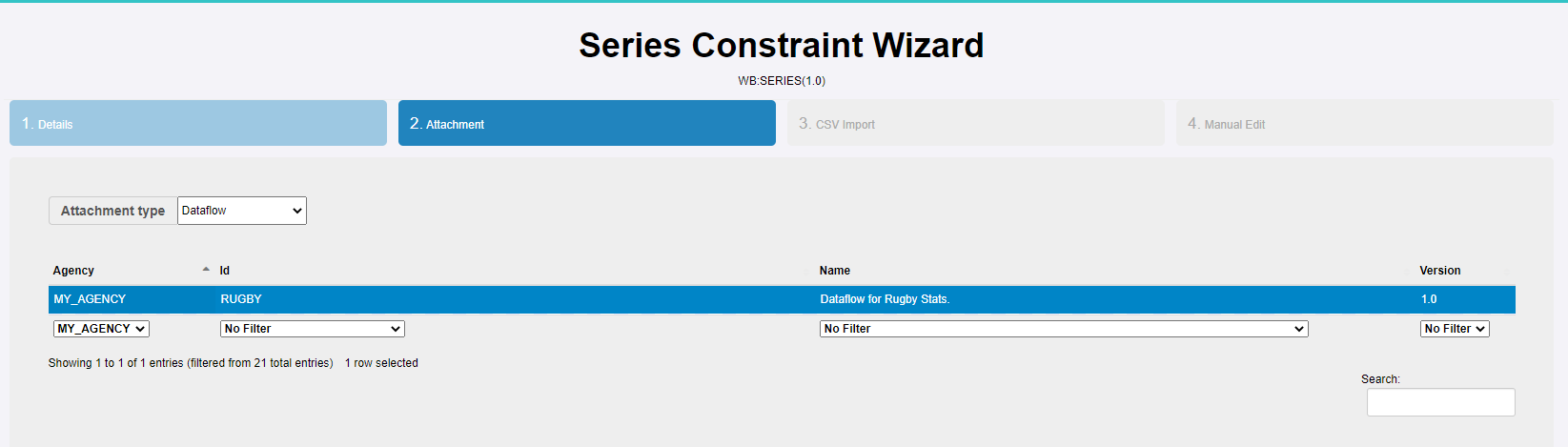1568x447 pixels.
Task: Open the CSV Import step
Action: (x=975, y=123)
